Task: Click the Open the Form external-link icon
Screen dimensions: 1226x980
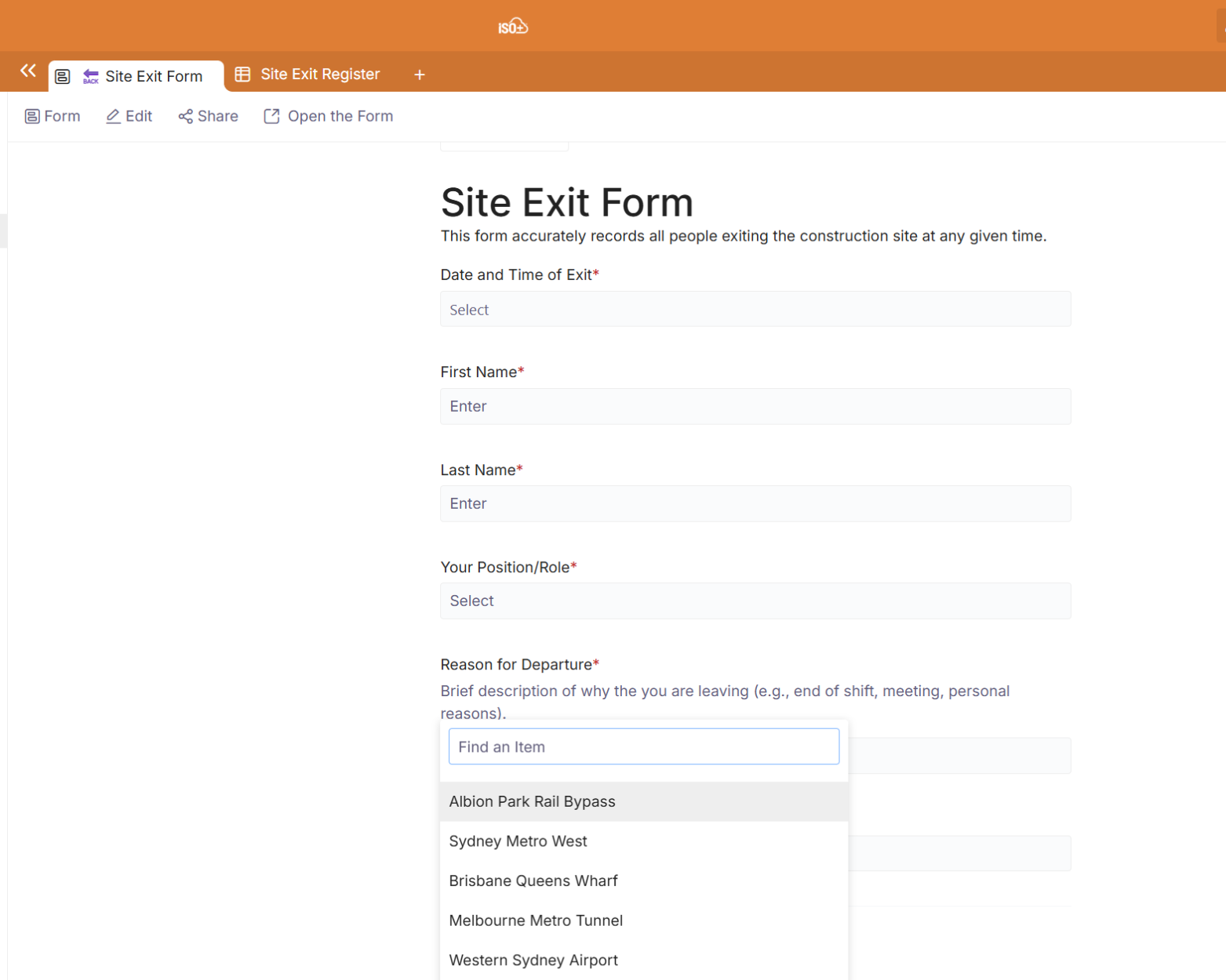Action: click(x=271, y=116)
